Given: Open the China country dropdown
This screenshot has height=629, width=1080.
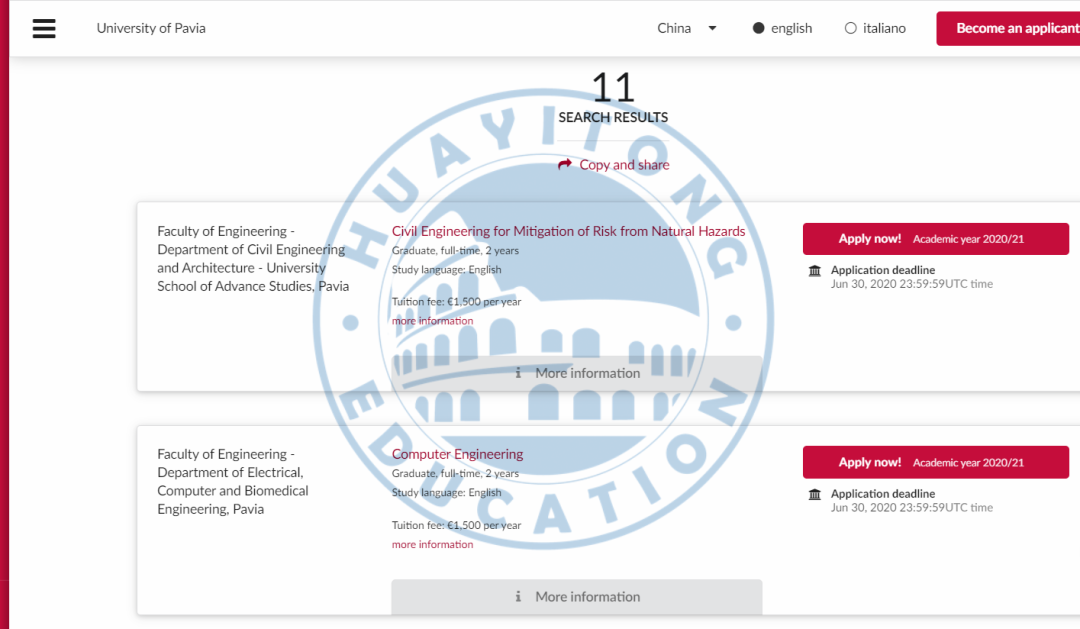Looking at the screenshot, I should coord(687,28).
